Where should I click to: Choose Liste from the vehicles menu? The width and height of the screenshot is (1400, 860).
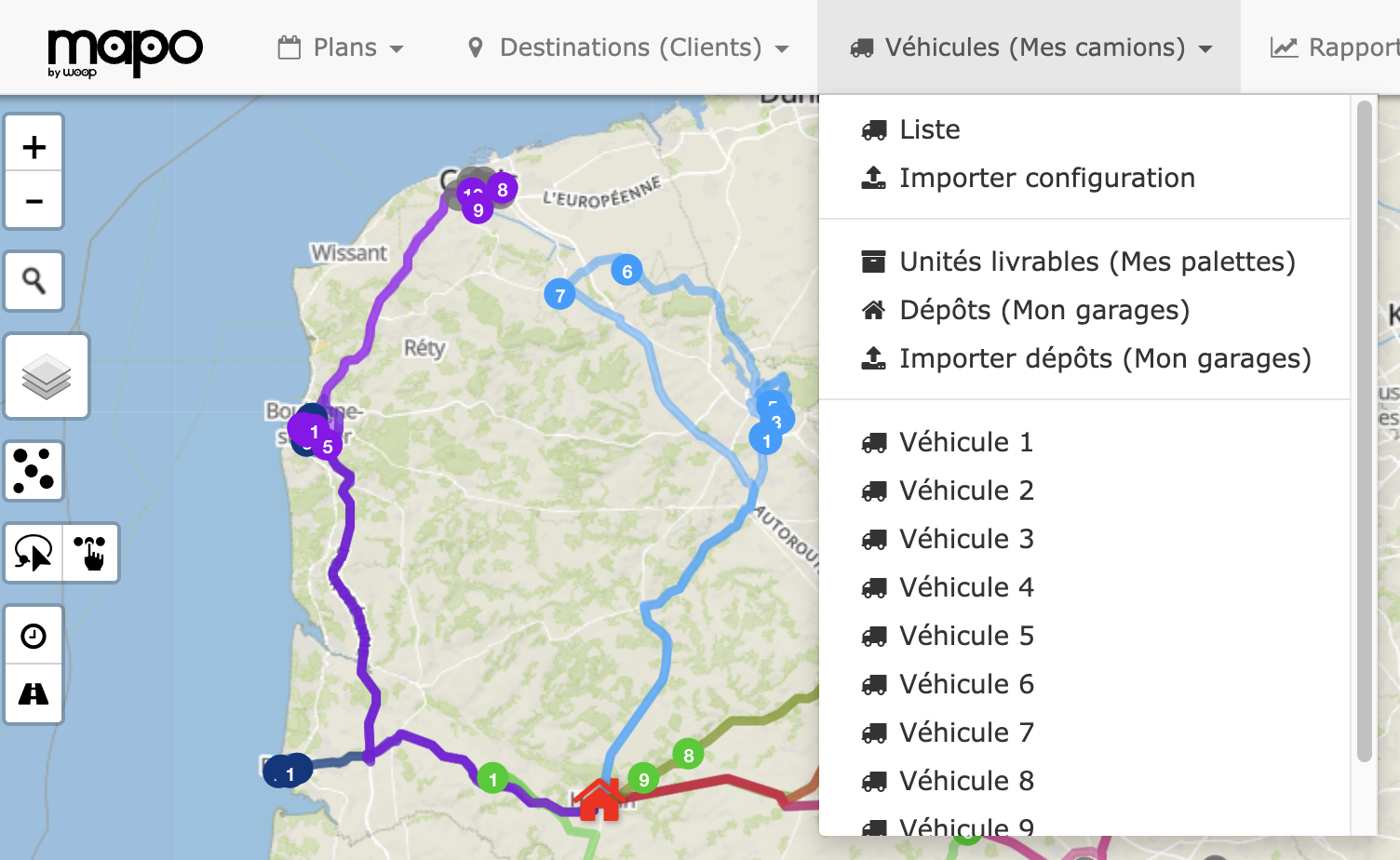[x=928, y=129]
